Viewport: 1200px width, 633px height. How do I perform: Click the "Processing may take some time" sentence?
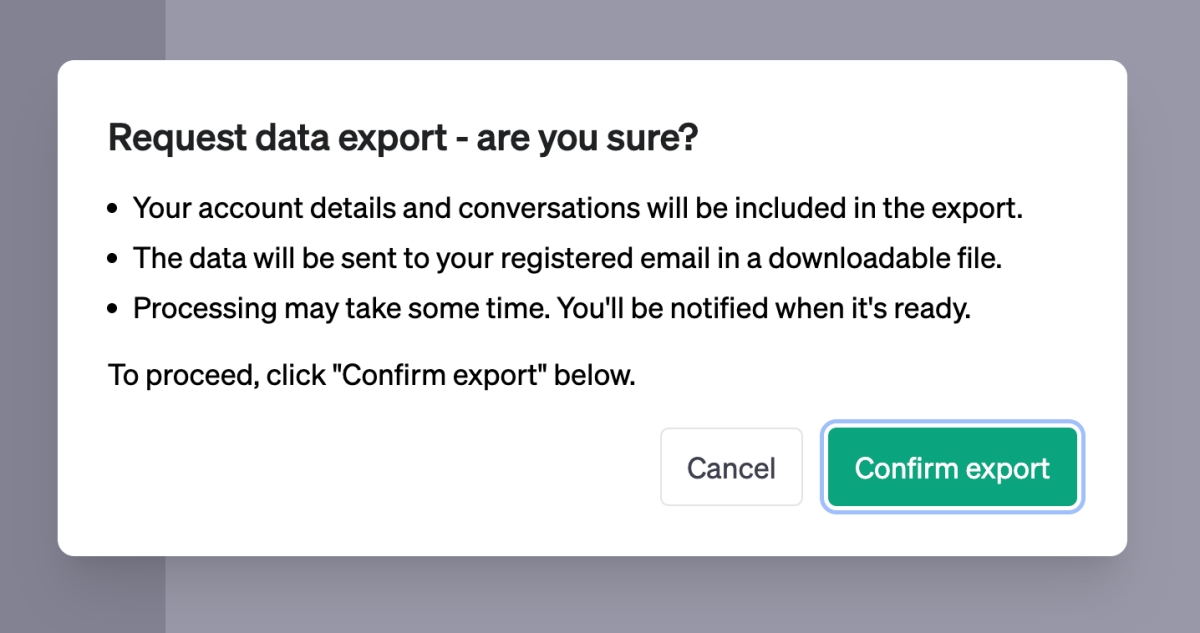(335, 307)
